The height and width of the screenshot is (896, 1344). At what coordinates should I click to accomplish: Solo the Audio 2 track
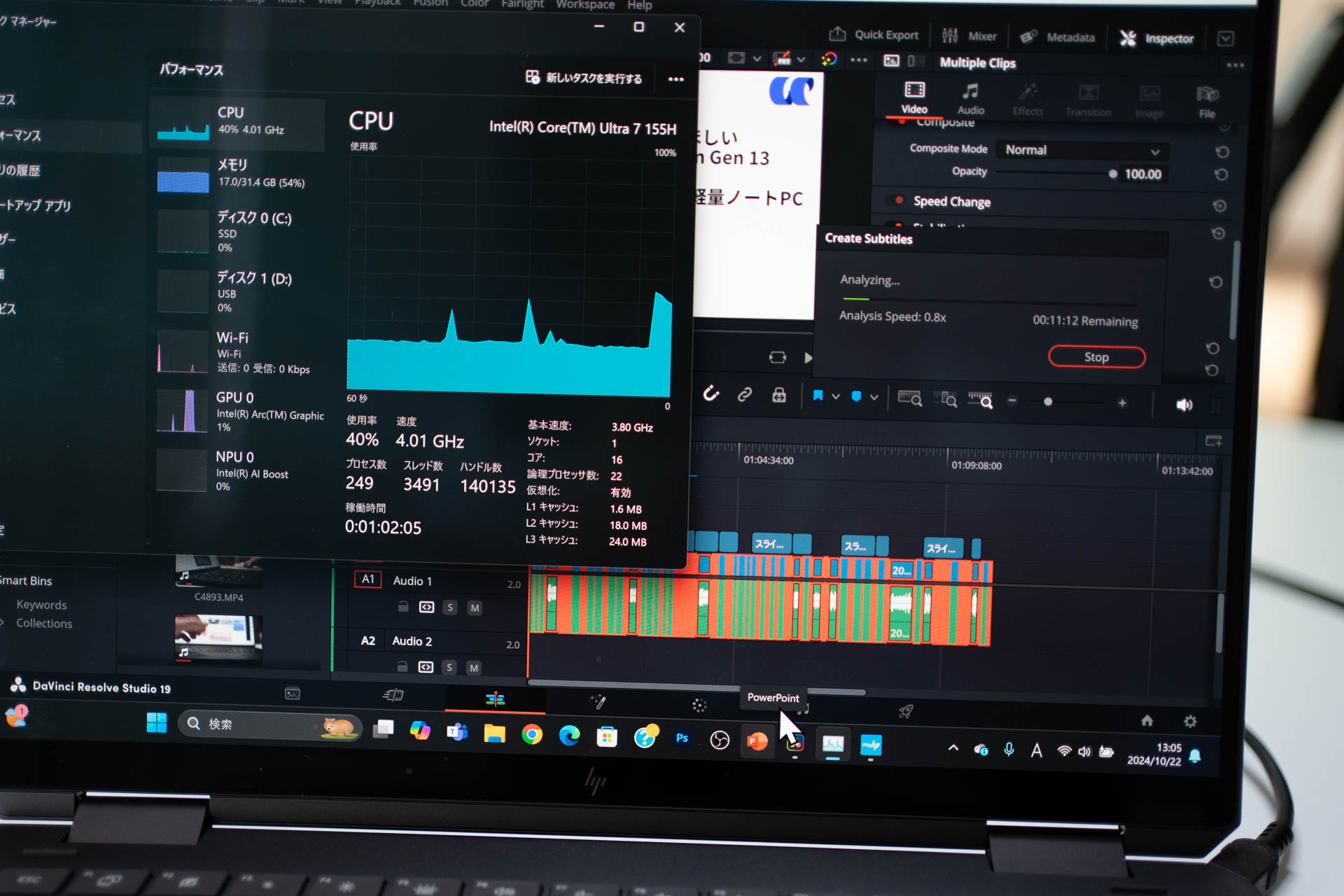coord(450,668)
